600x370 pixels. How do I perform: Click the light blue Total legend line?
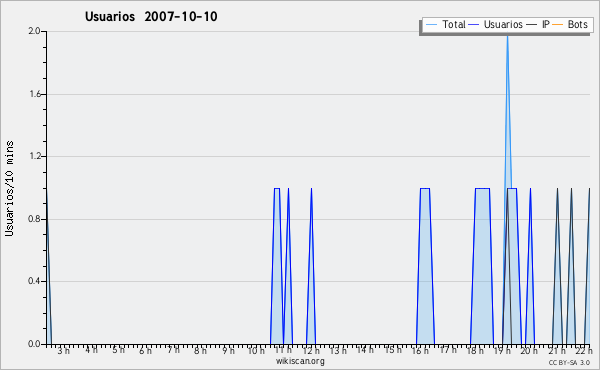(431, 25)
